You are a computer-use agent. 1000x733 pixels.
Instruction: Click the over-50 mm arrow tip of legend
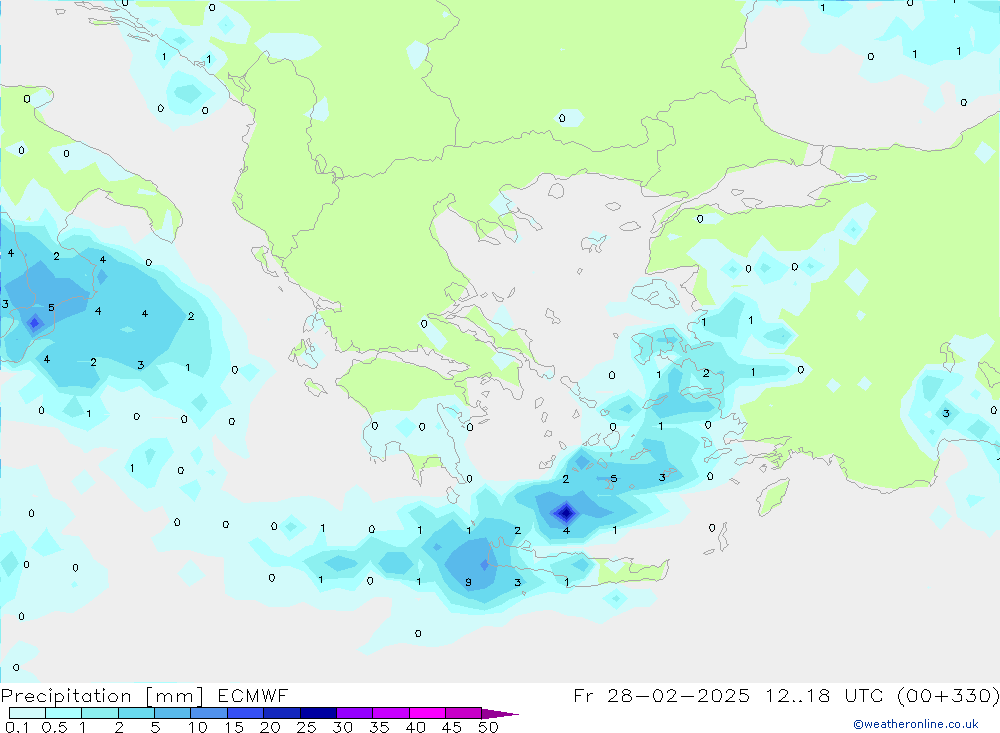[501, 713]
